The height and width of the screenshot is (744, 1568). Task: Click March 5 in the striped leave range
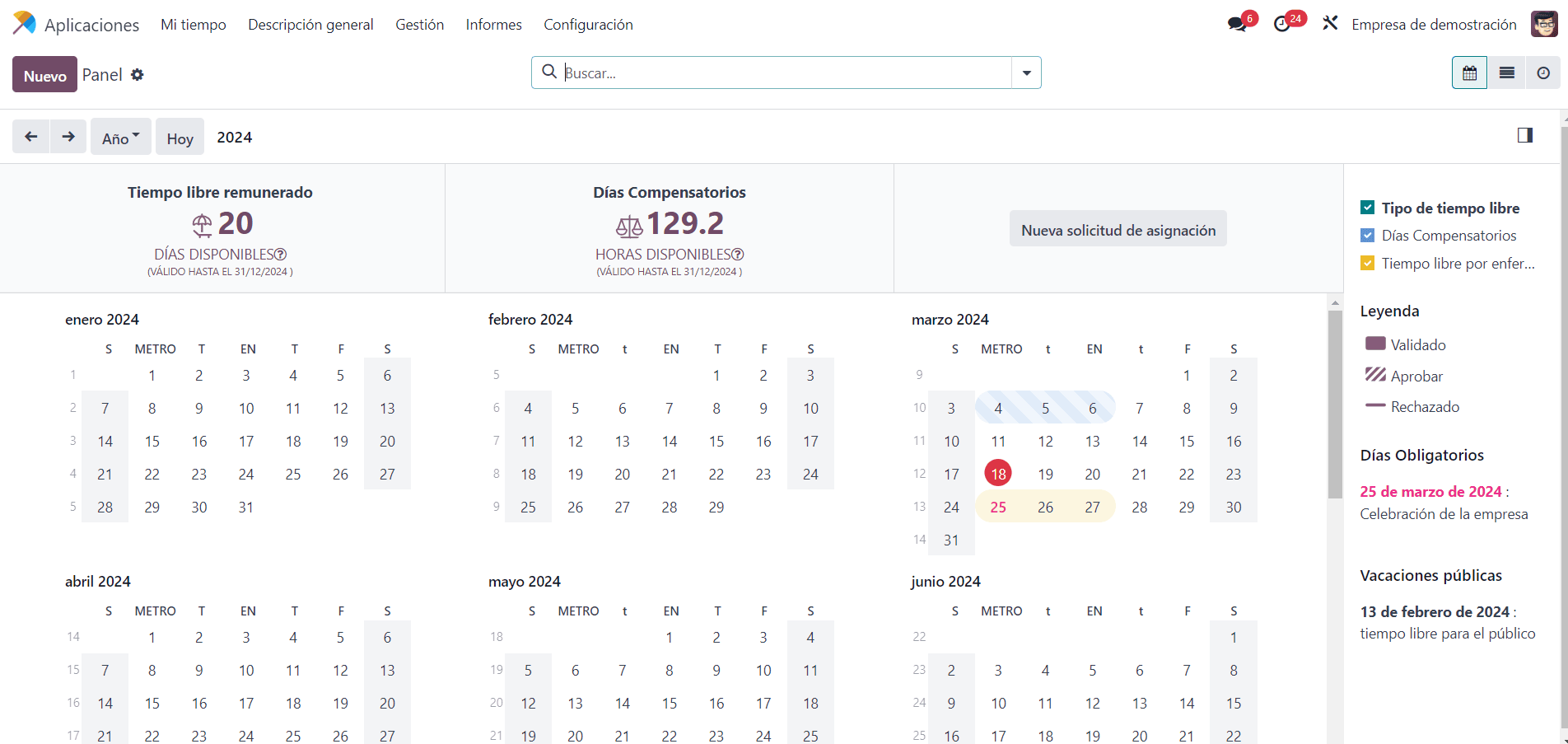tap(1045, 408)
